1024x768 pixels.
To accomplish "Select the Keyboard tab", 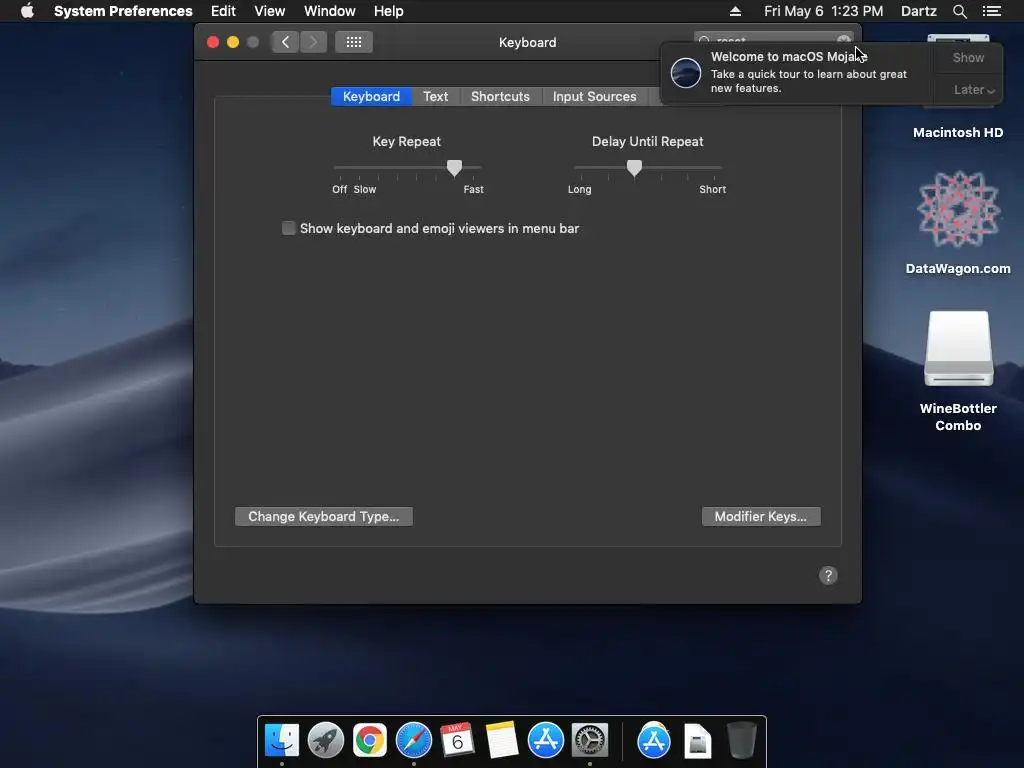I will tap(371, 96).
